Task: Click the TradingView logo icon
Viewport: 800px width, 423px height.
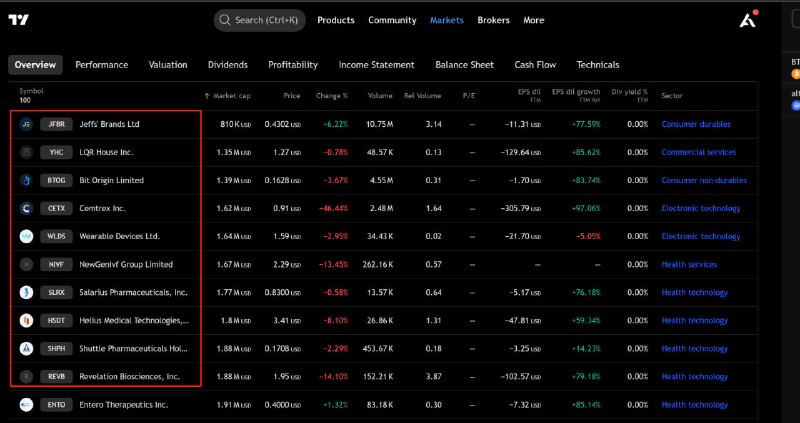Action: coord(18,20)
